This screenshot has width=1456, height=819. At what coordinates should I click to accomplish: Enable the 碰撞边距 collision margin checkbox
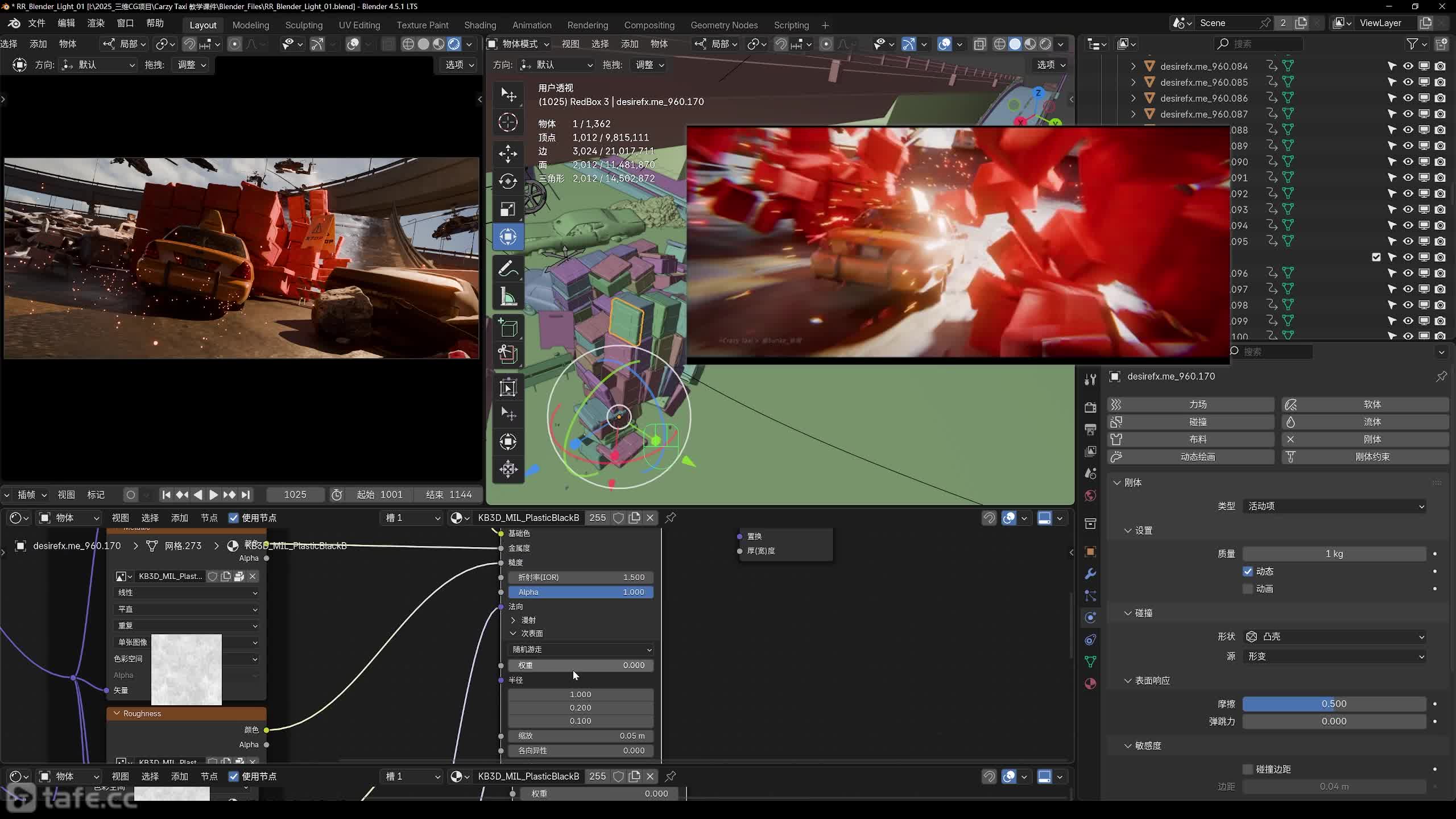(x=1248, y=769)
